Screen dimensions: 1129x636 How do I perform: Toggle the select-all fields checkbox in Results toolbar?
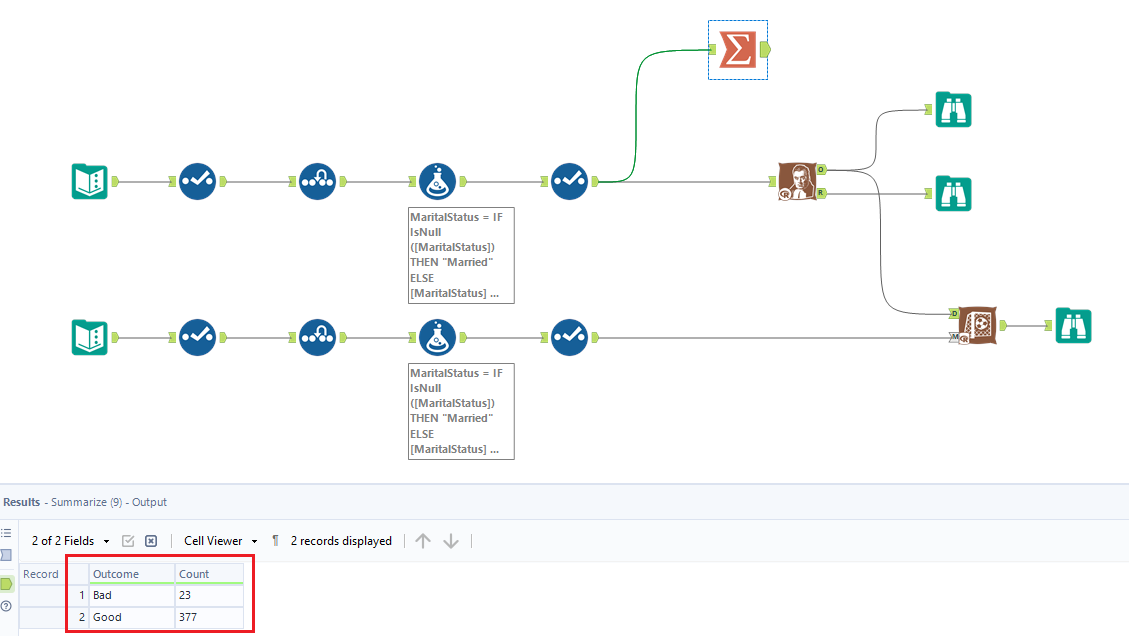click(129, 540)
